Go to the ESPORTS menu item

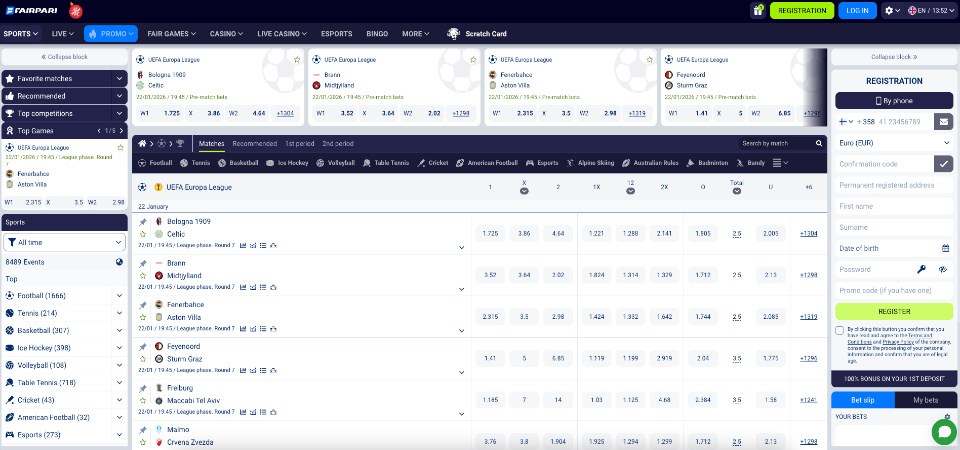[x=337, y=34]
